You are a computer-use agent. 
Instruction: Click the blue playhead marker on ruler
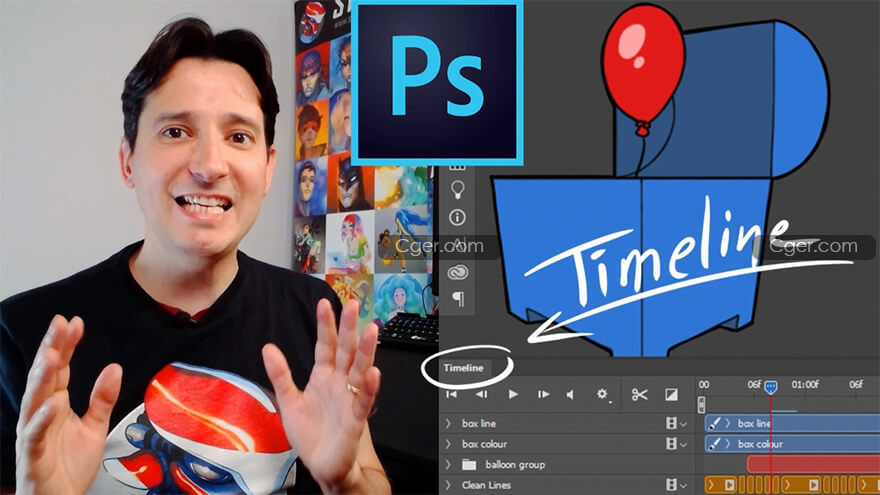(x=770, y=386)
